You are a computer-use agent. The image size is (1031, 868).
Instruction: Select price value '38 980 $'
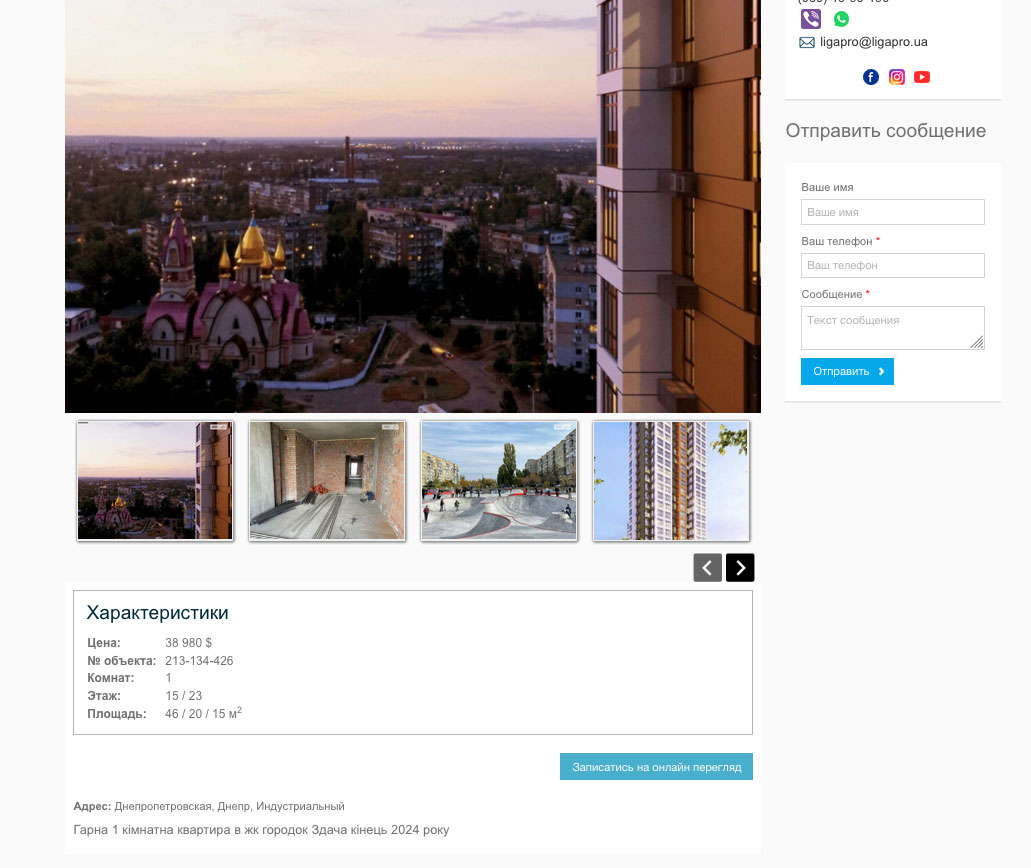tap(189, 642)
